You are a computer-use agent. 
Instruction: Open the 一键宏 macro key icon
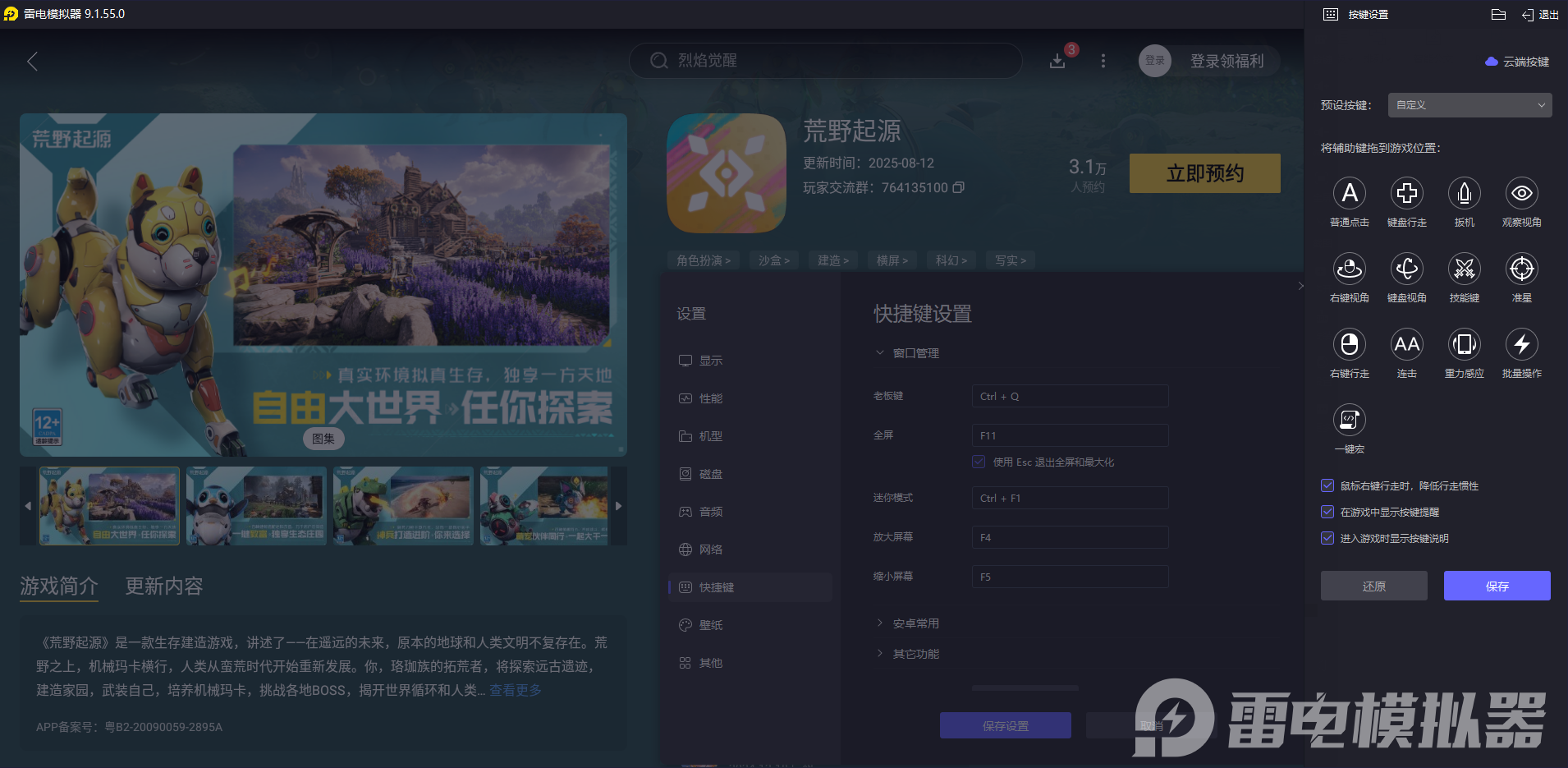tap(1349, 421)
